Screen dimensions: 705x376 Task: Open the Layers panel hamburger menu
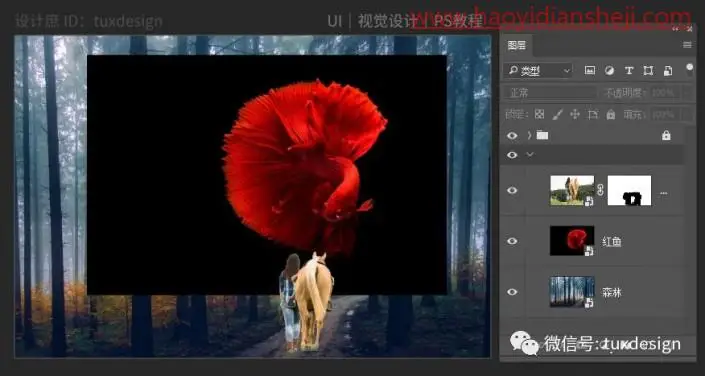click(687, 45)
